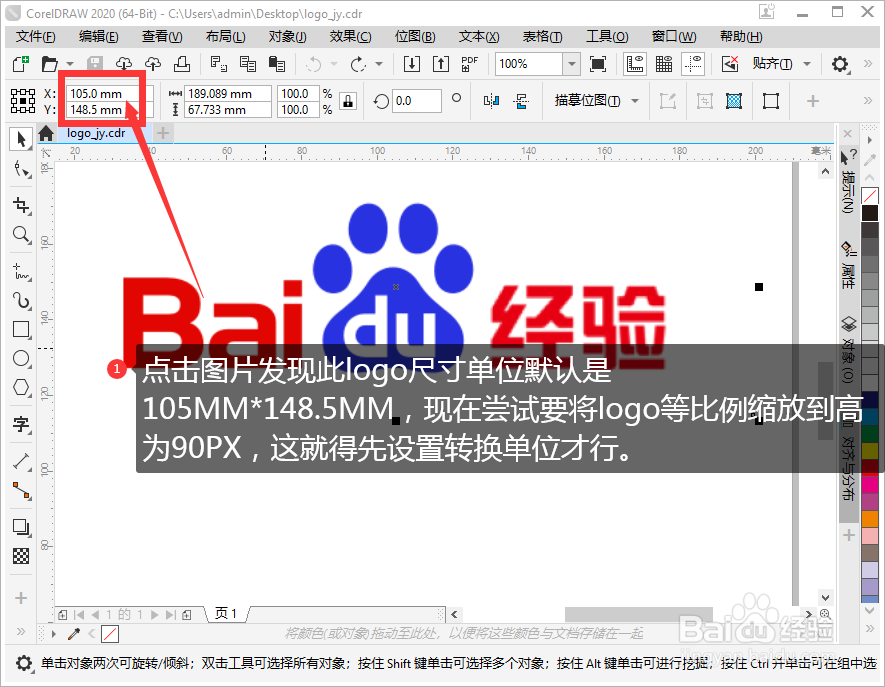Select the Transparency checkerboard tool

(x=21, y=556)
